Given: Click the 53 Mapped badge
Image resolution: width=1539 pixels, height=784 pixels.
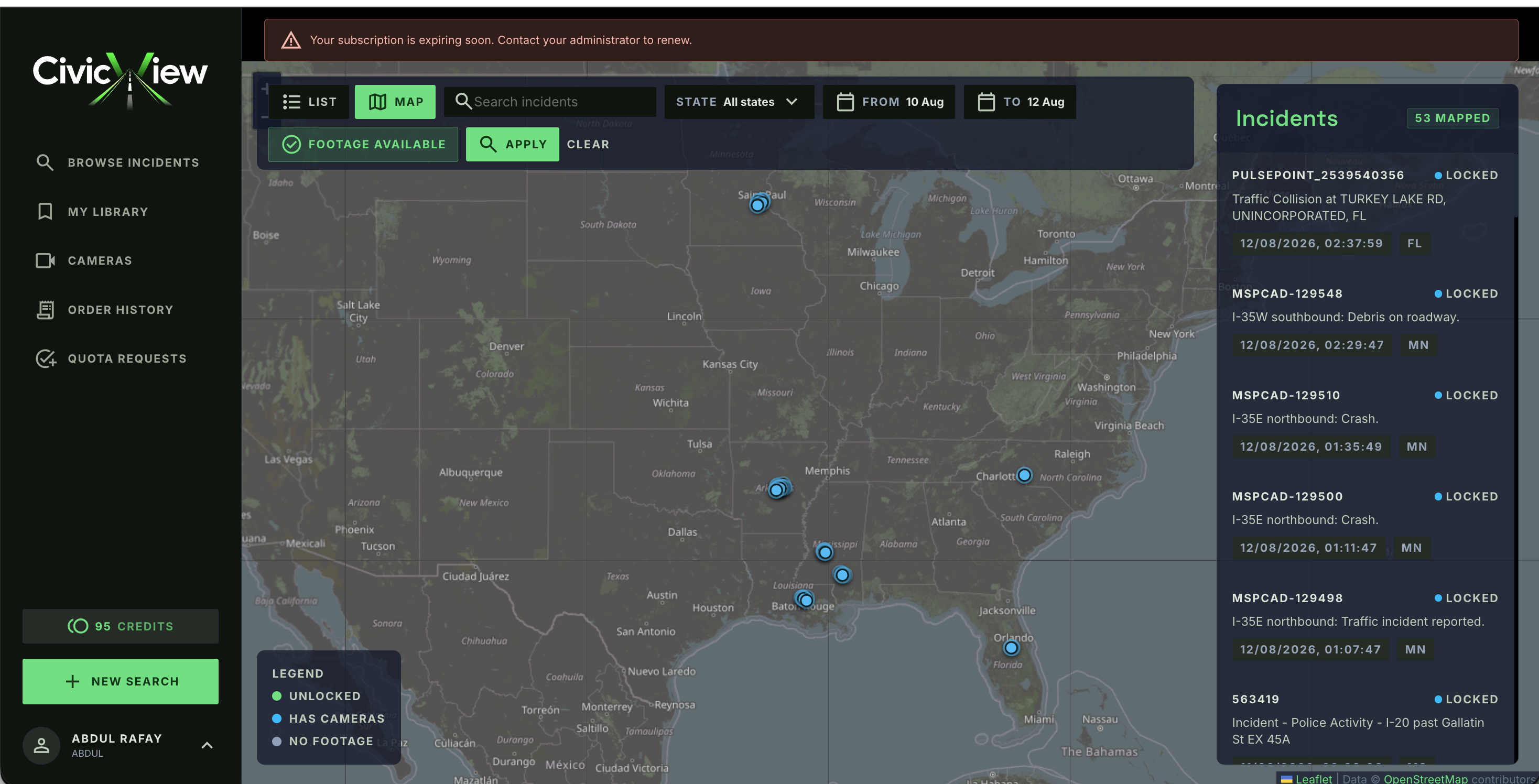Looking at the screenshot, I should coord(1453,118).
